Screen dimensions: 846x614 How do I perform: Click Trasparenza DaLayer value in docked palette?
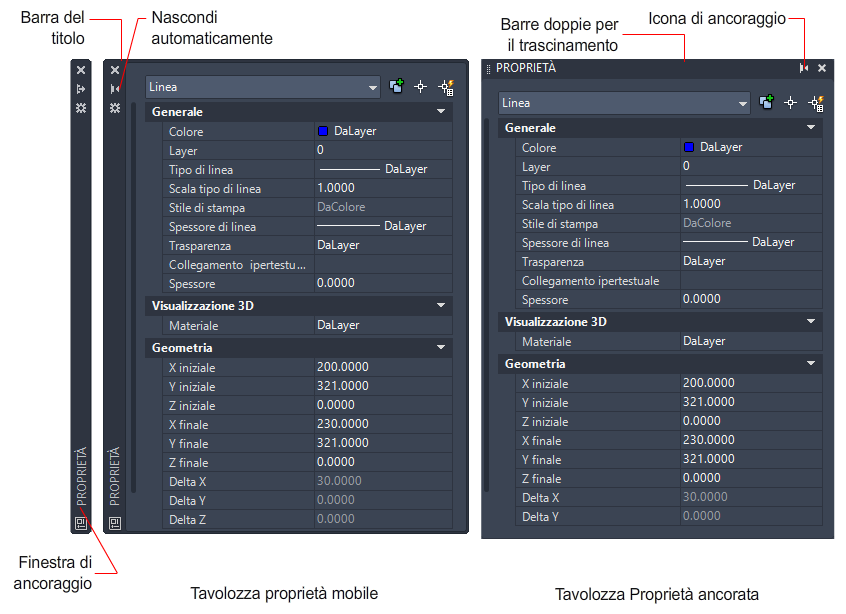point(751,261)
